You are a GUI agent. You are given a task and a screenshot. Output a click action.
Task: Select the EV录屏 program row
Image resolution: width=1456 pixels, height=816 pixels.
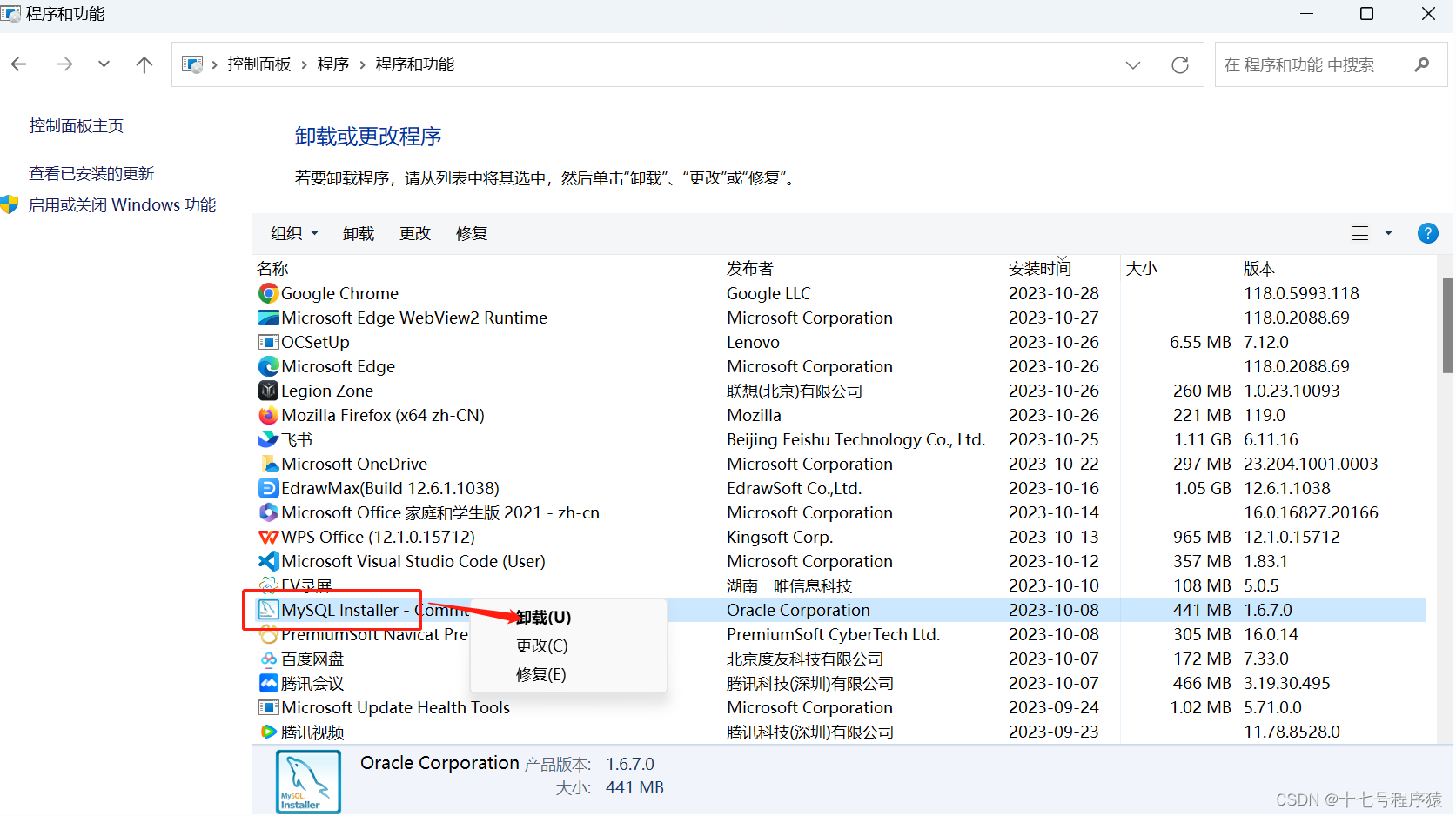(x=839, y=585)
